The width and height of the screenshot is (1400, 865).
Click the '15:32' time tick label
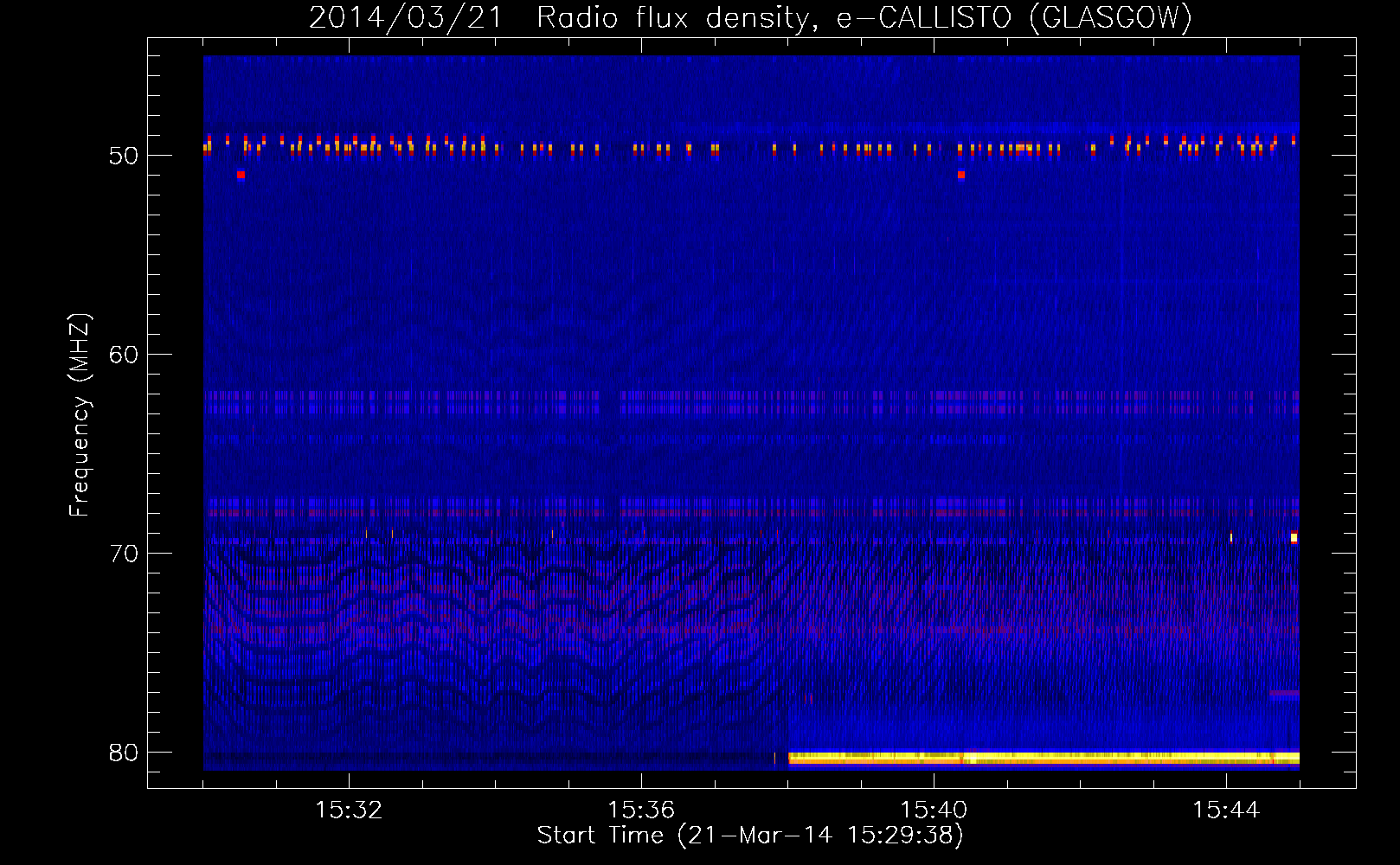pyautogui.click(x=349, y=811)
